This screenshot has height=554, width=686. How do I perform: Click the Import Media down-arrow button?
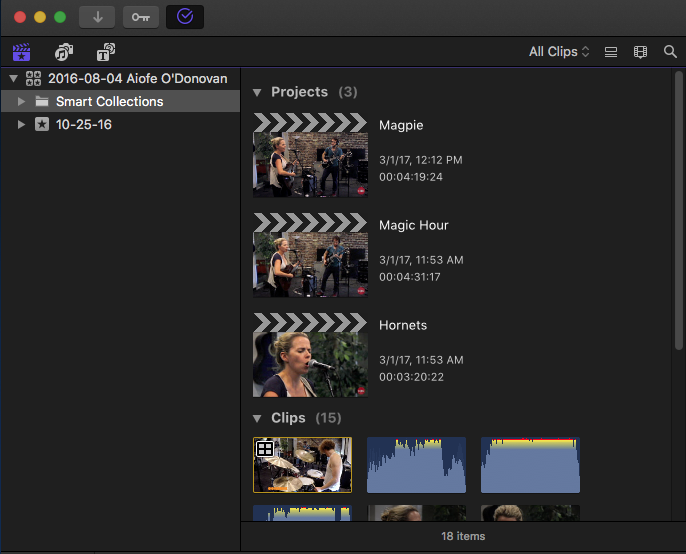pos(97,17)
